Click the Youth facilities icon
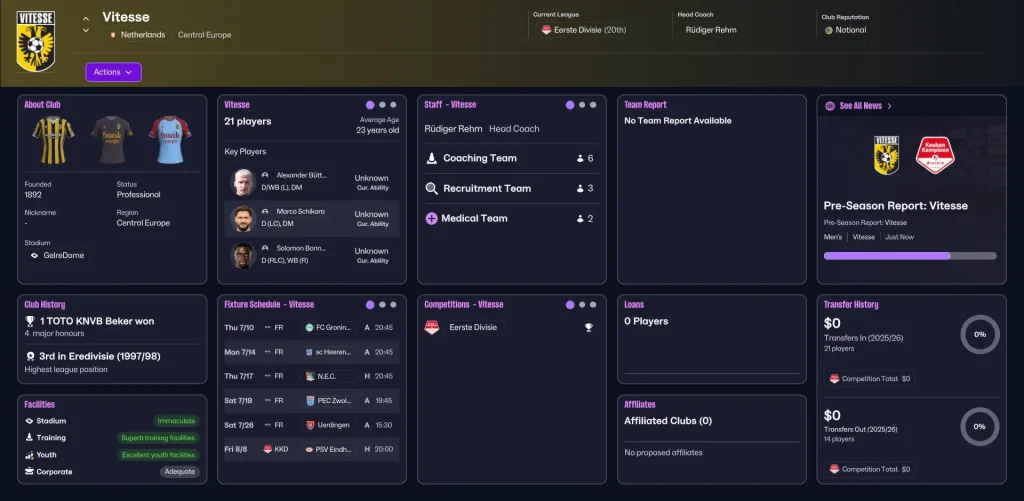The height and width of the screenshot is (501, 1024). click(x=29, y=455)
